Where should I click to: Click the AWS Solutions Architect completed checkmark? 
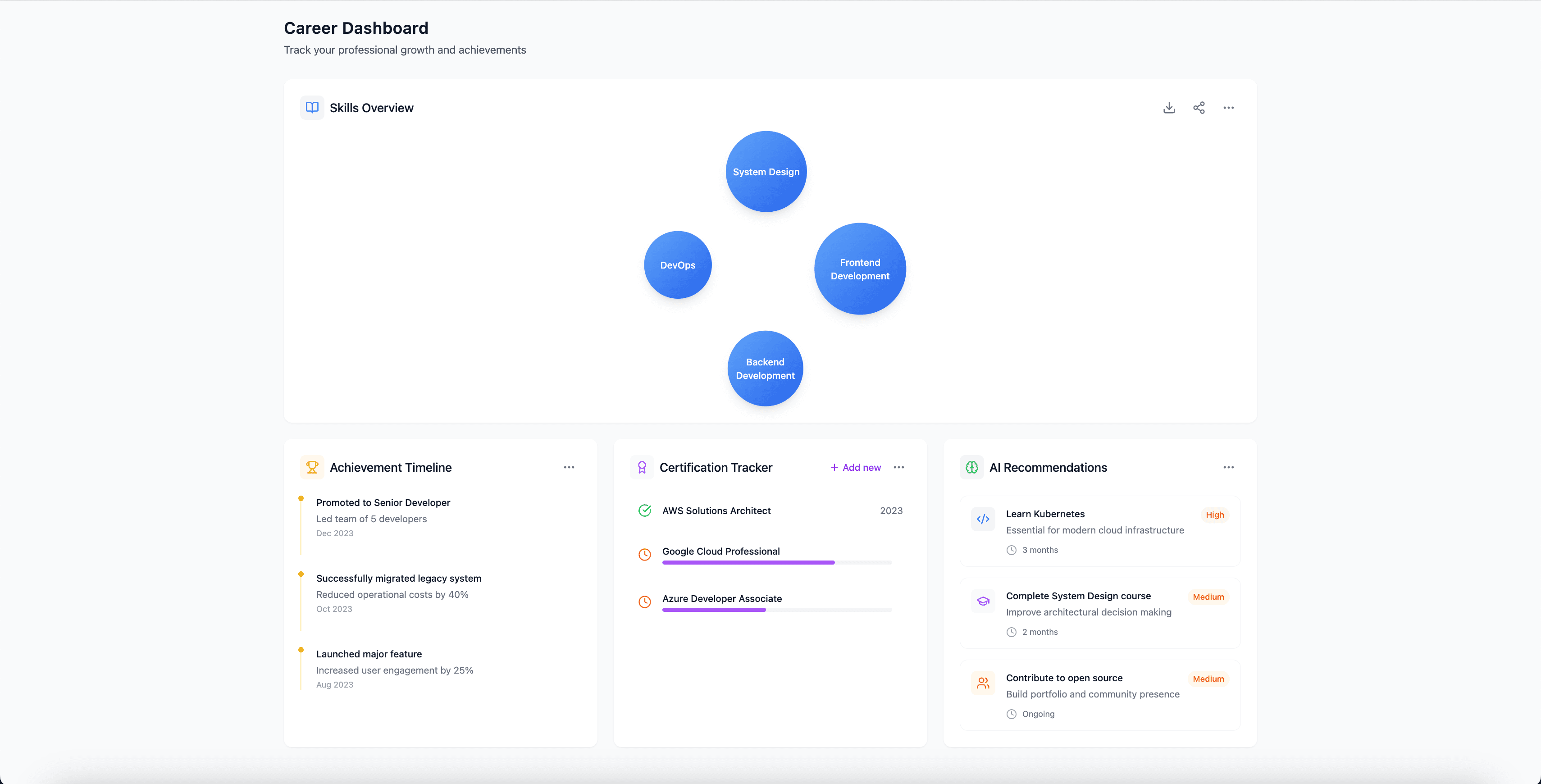[644, 511]
